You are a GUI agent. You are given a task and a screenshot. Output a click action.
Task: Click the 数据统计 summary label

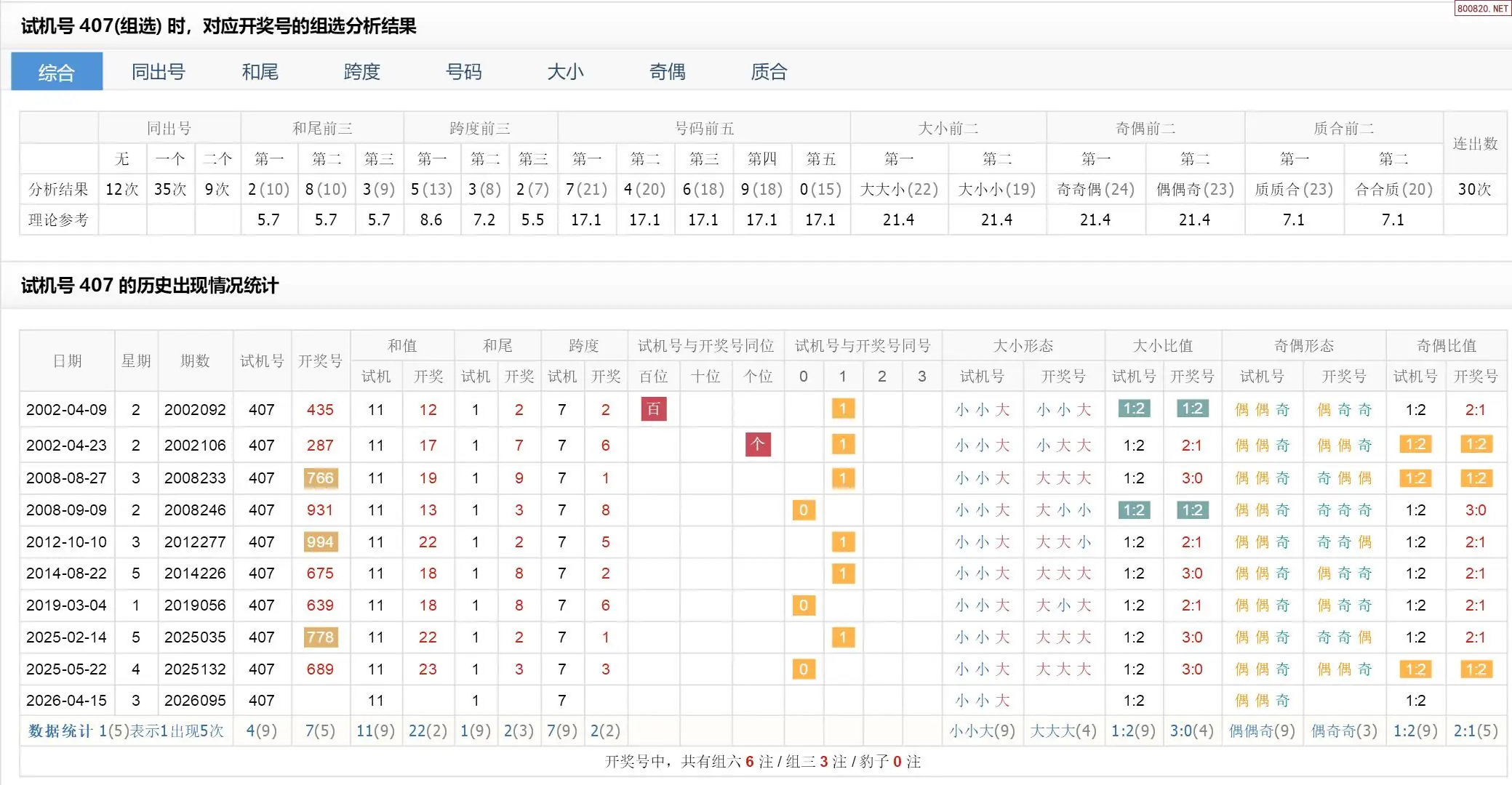coord(60,731)
